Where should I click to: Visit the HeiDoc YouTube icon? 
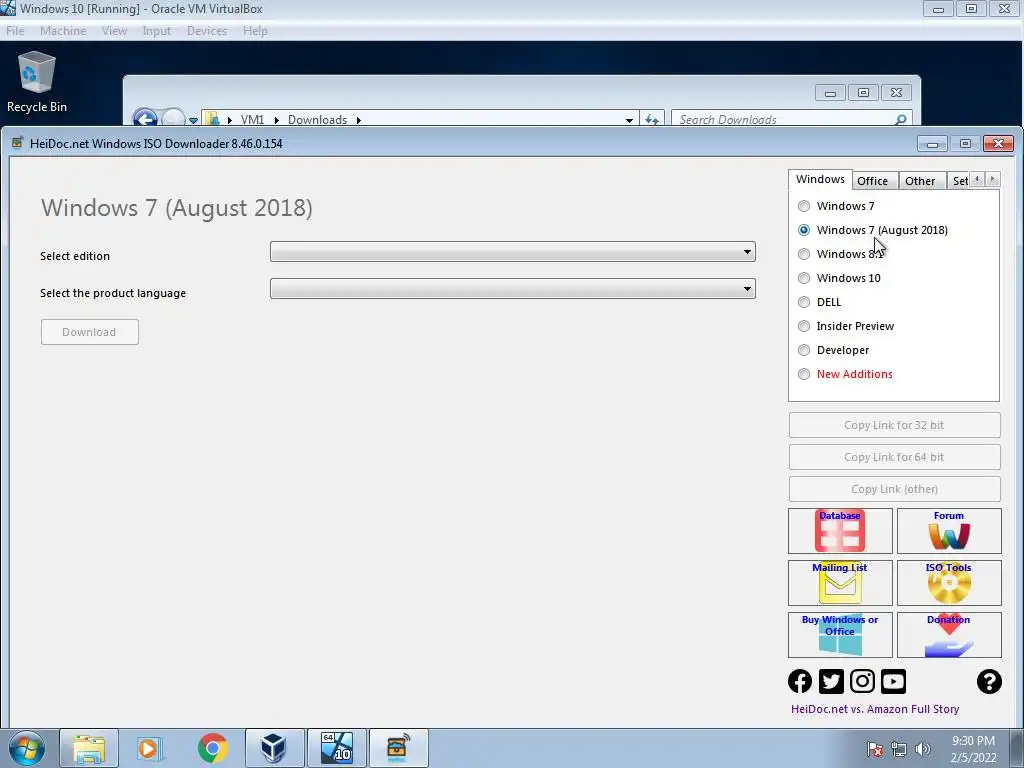pos(893,681)
